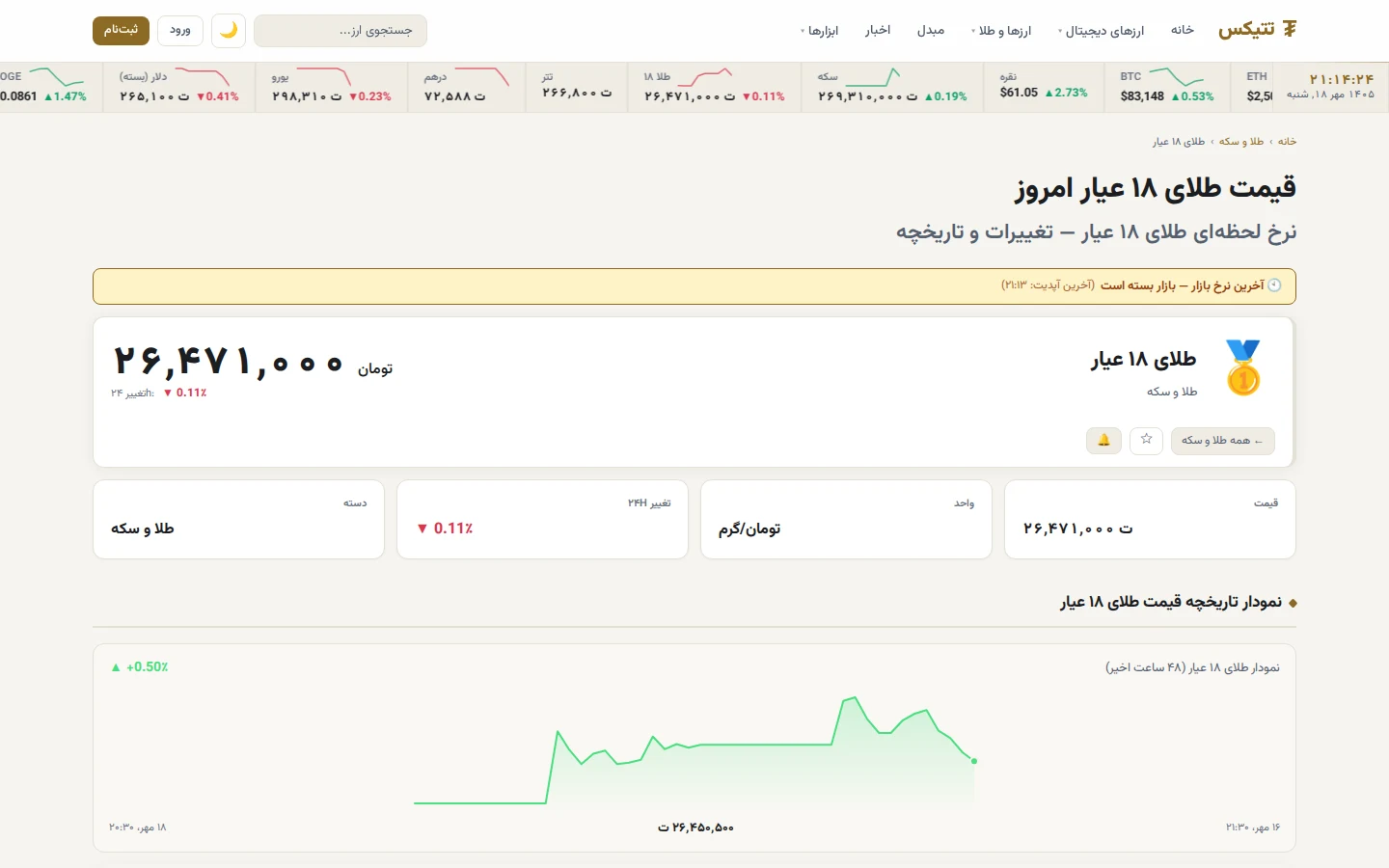Viewport: 1389px width, 868px height.
Task: Click the ورود login button
Action: click(x=180, y=31)
